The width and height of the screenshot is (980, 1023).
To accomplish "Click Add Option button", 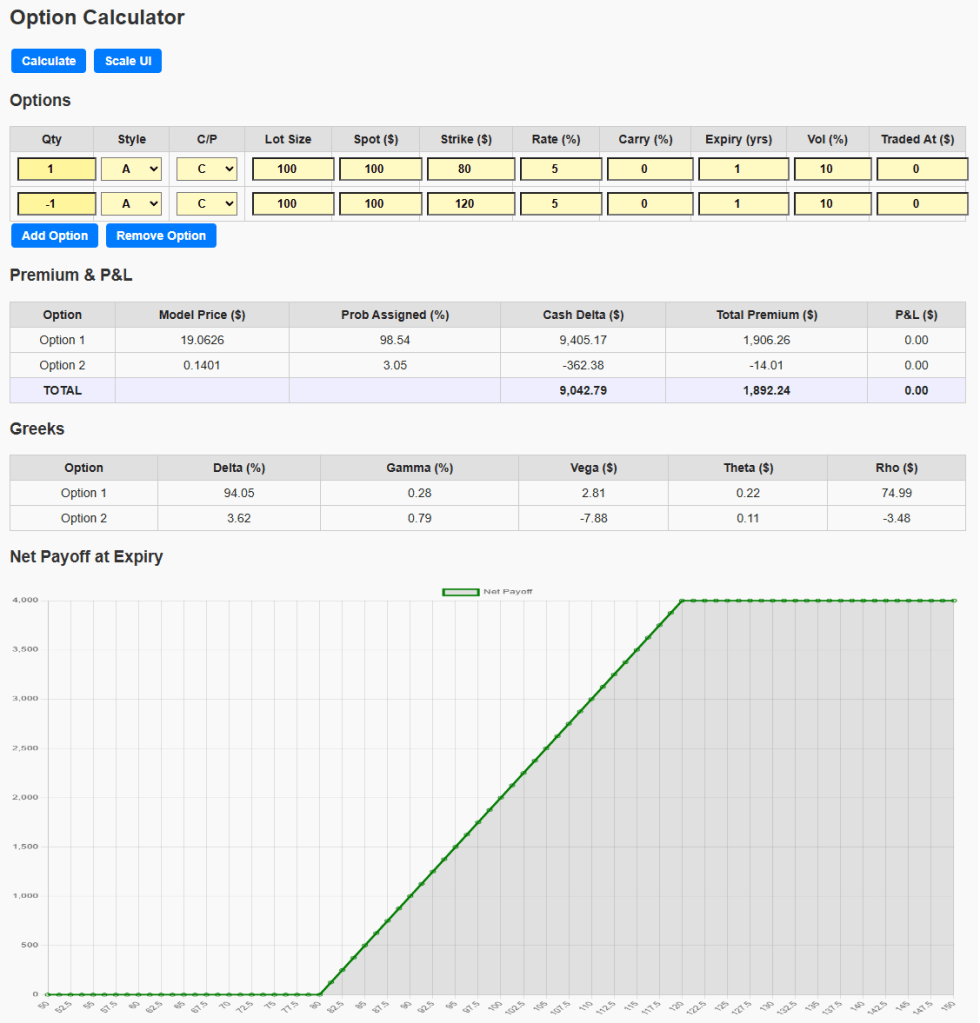I will pyautogui.click(x=55, y=236).
